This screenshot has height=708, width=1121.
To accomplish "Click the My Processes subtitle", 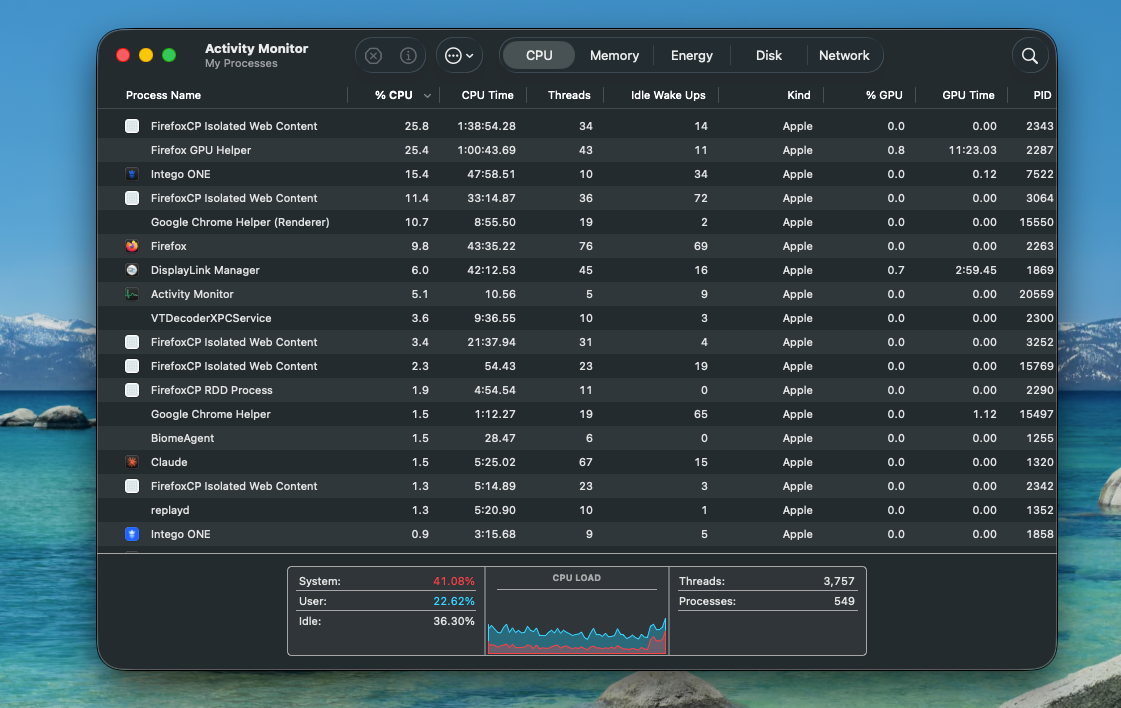I will [241, 64].
